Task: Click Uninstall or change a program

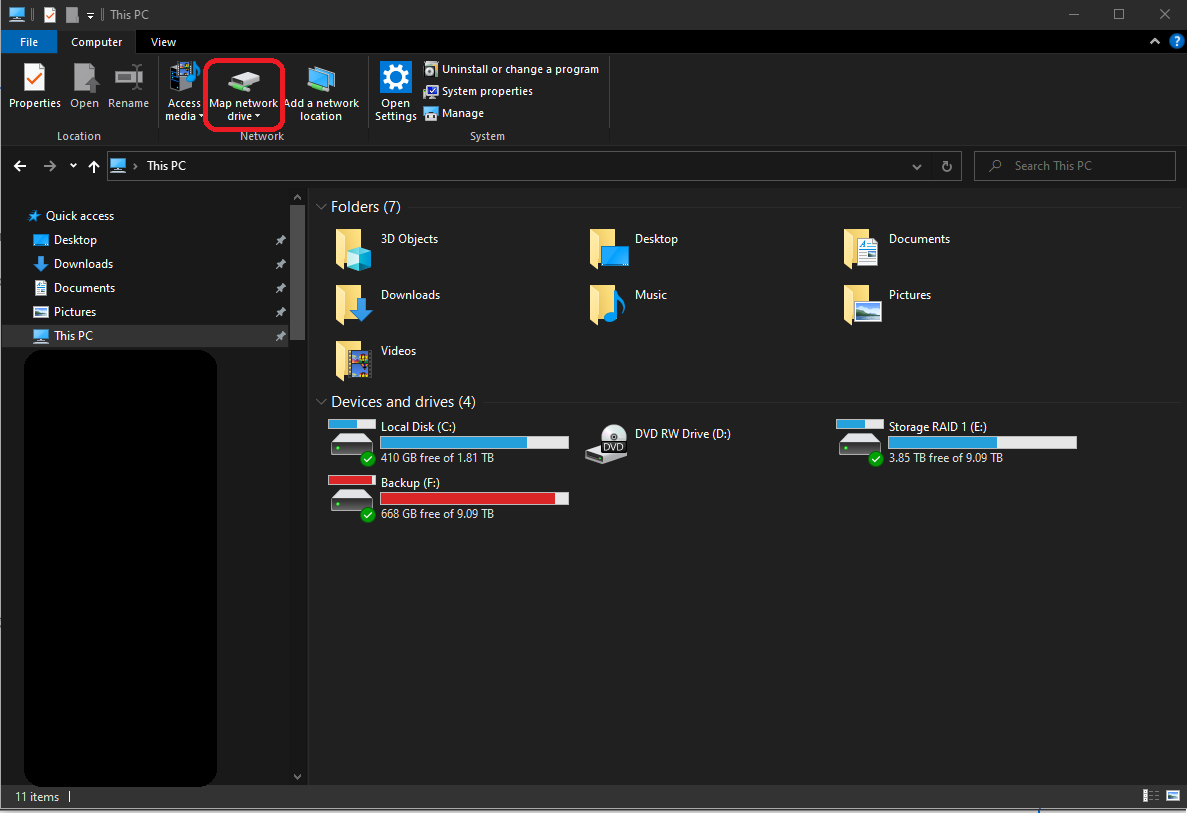Action: [520, 69]
